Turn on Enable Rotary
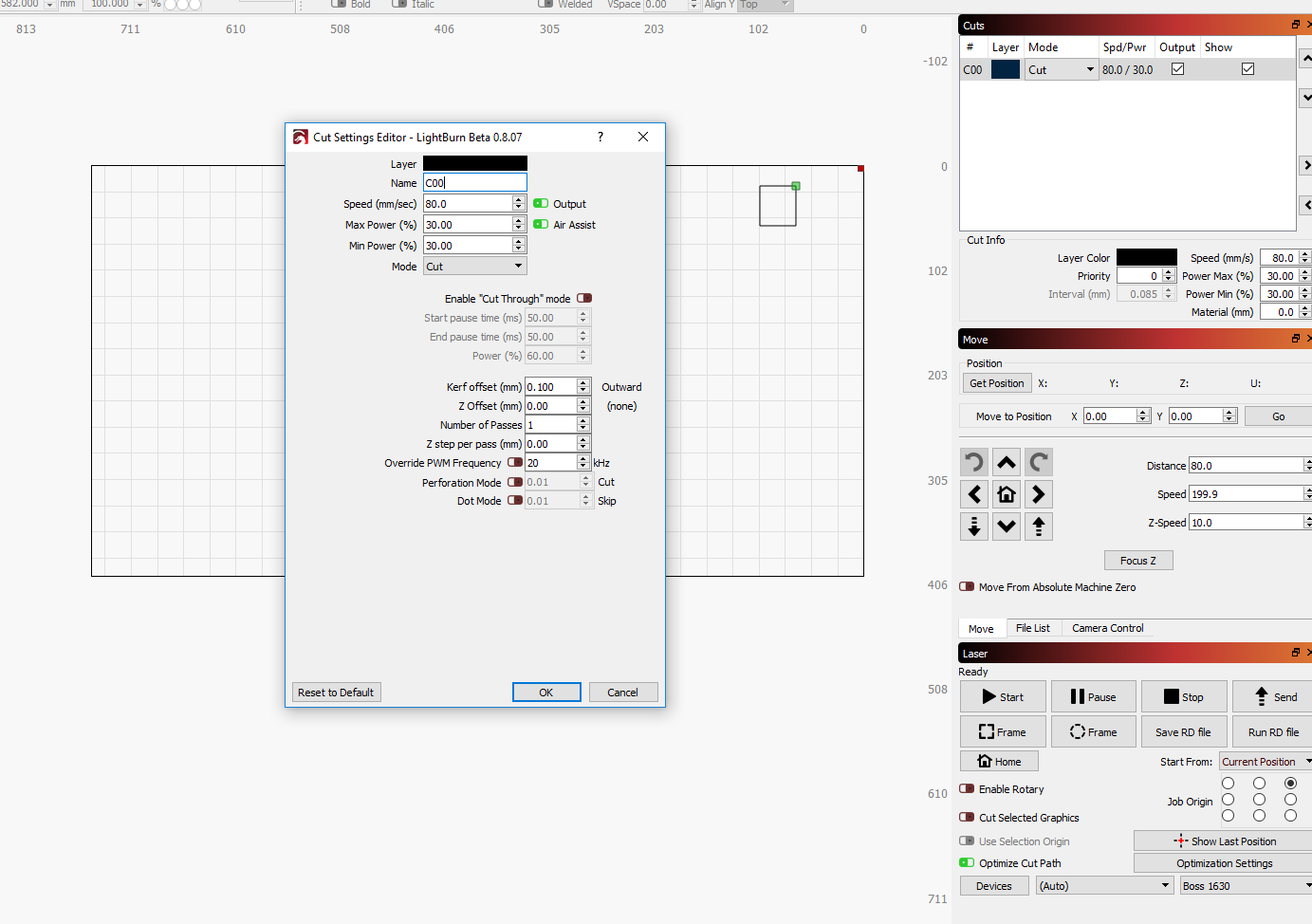The width and height of the screenshot is (1312, 924). 967,789
